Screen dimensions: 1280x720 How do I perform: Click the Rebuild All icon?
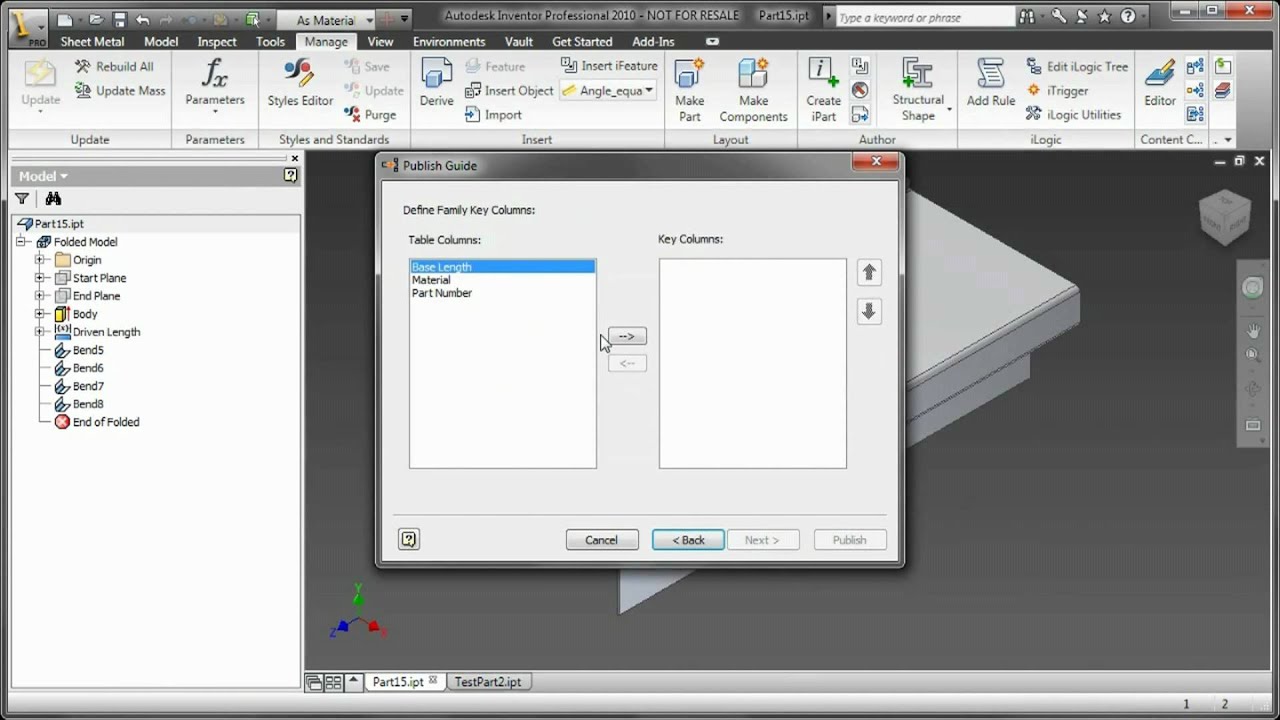(83, 66)
